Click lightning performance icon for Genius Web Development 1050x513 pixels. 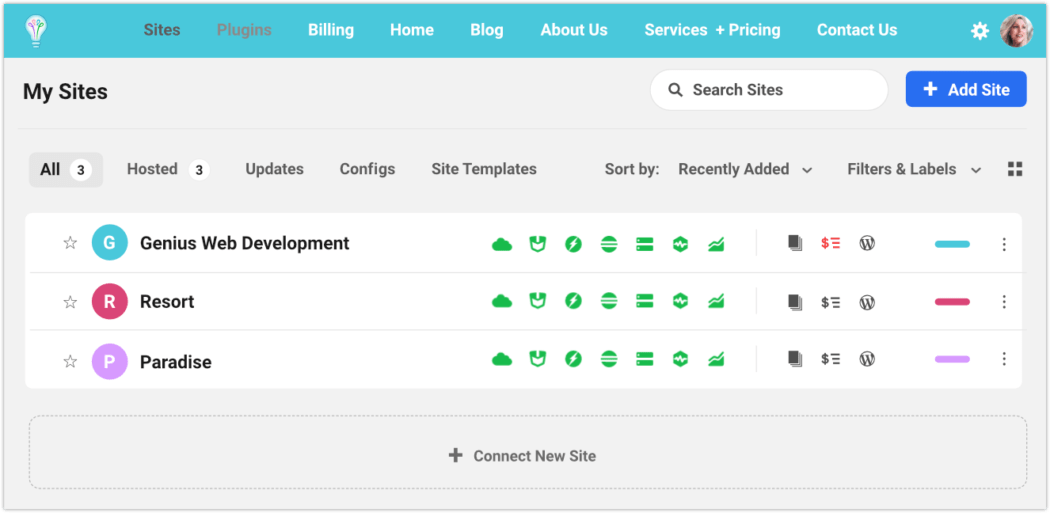coord(573,244)
